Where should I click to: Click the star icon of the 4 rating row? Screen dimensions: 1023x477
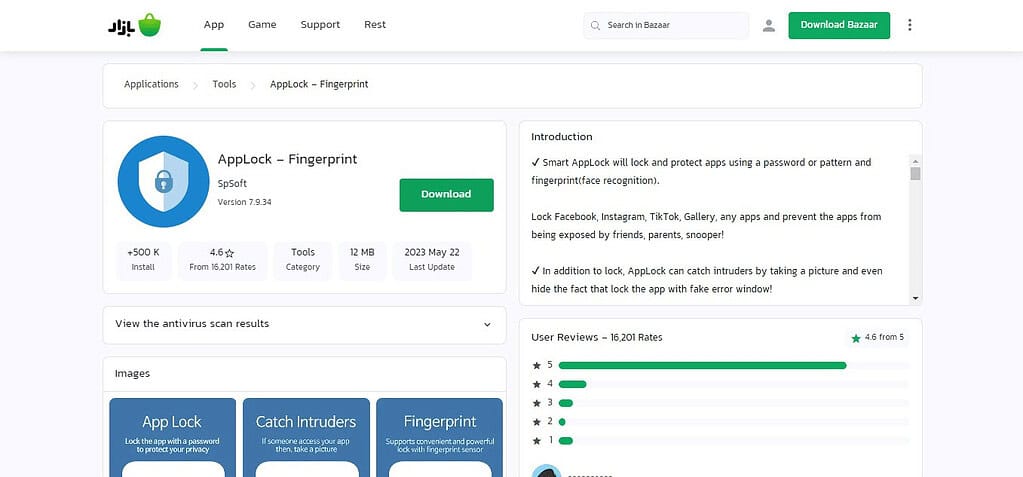pos(537,384)
